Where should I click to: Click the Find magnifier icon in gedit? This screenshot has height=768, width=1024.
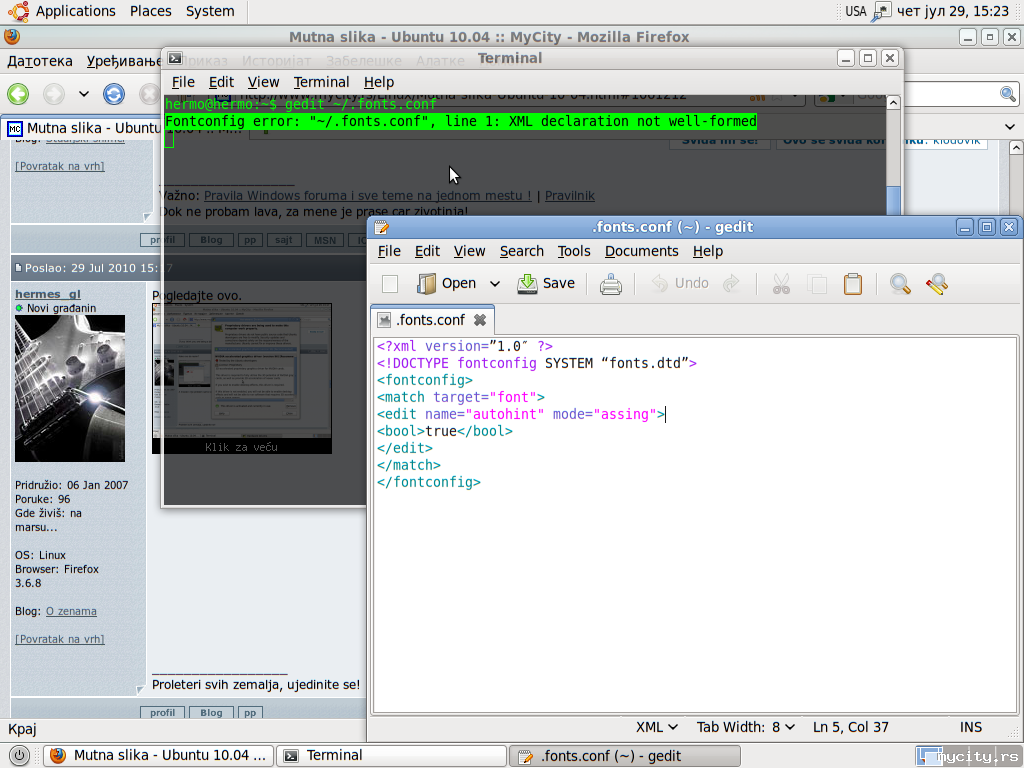pos(900,284)
